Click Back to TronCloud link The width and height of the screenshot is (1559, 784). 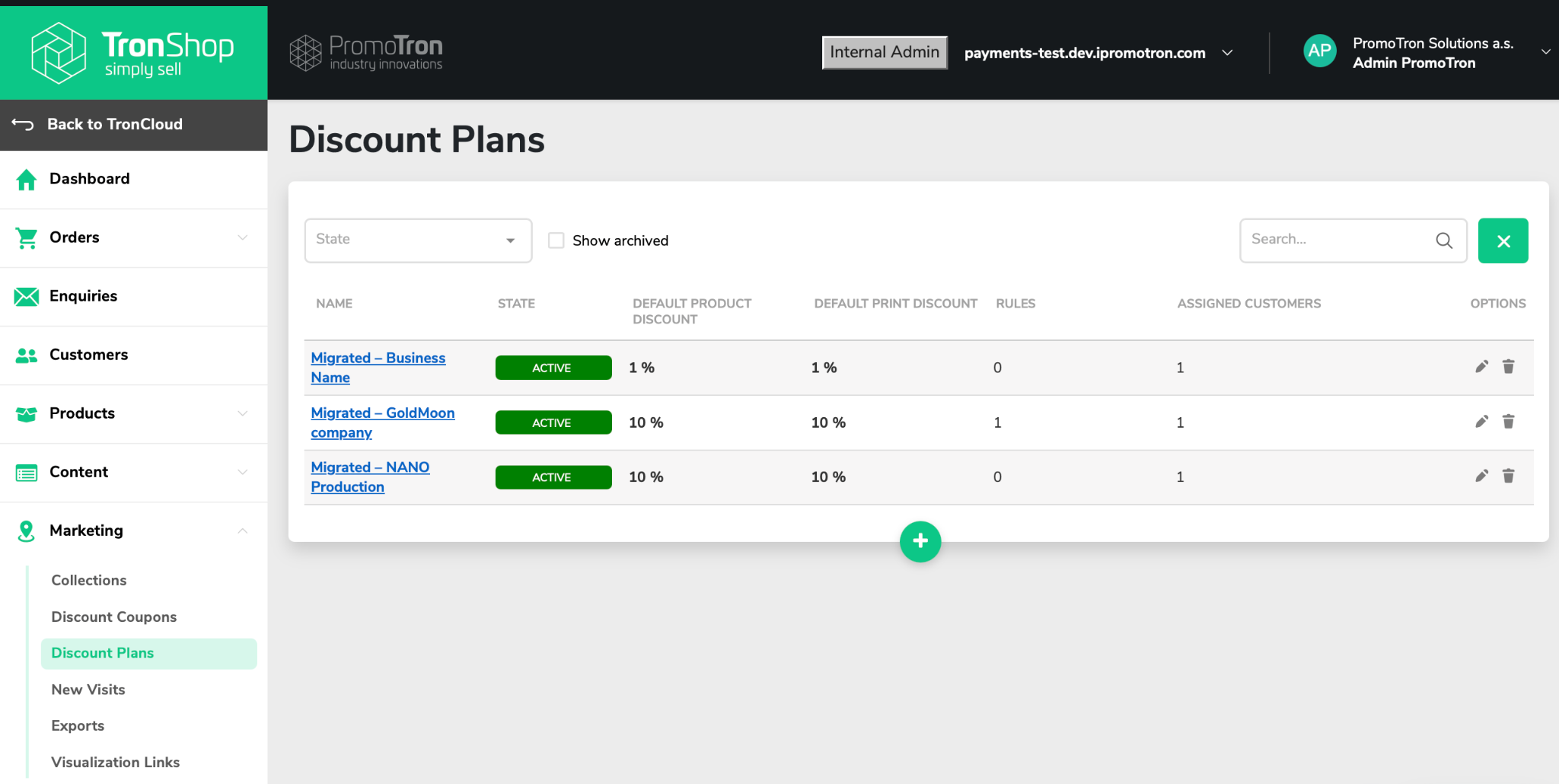(115, 124)
